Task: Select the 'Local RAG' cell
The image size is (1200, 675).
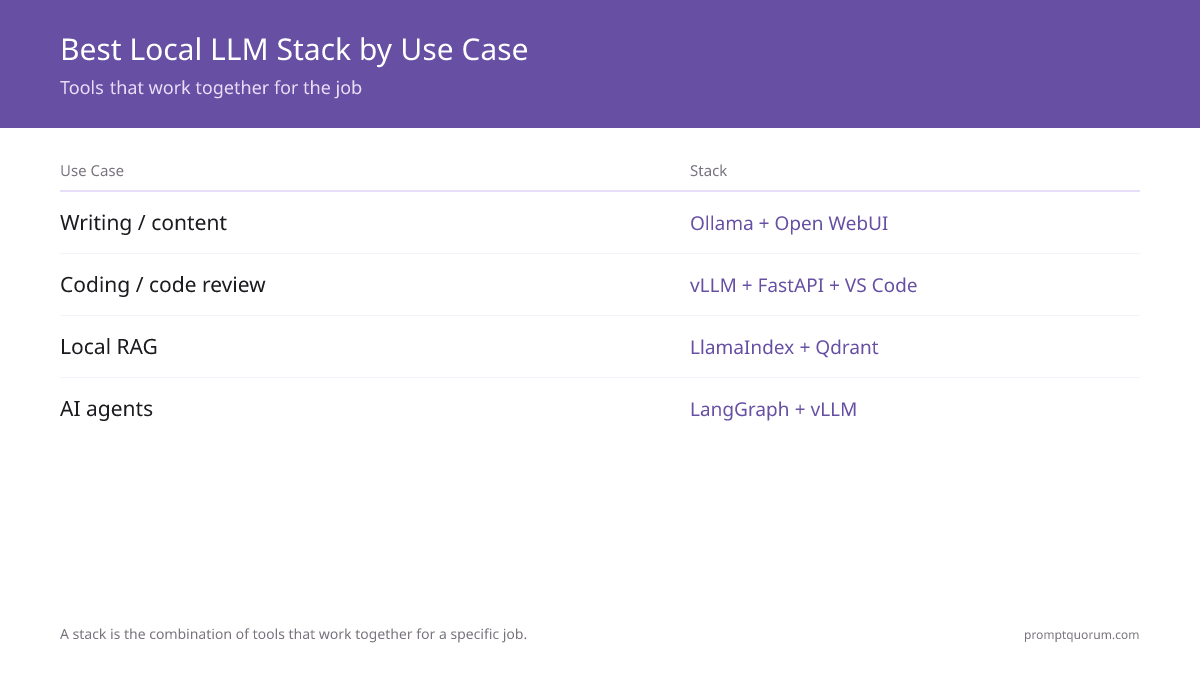Action: pos(109,347)
